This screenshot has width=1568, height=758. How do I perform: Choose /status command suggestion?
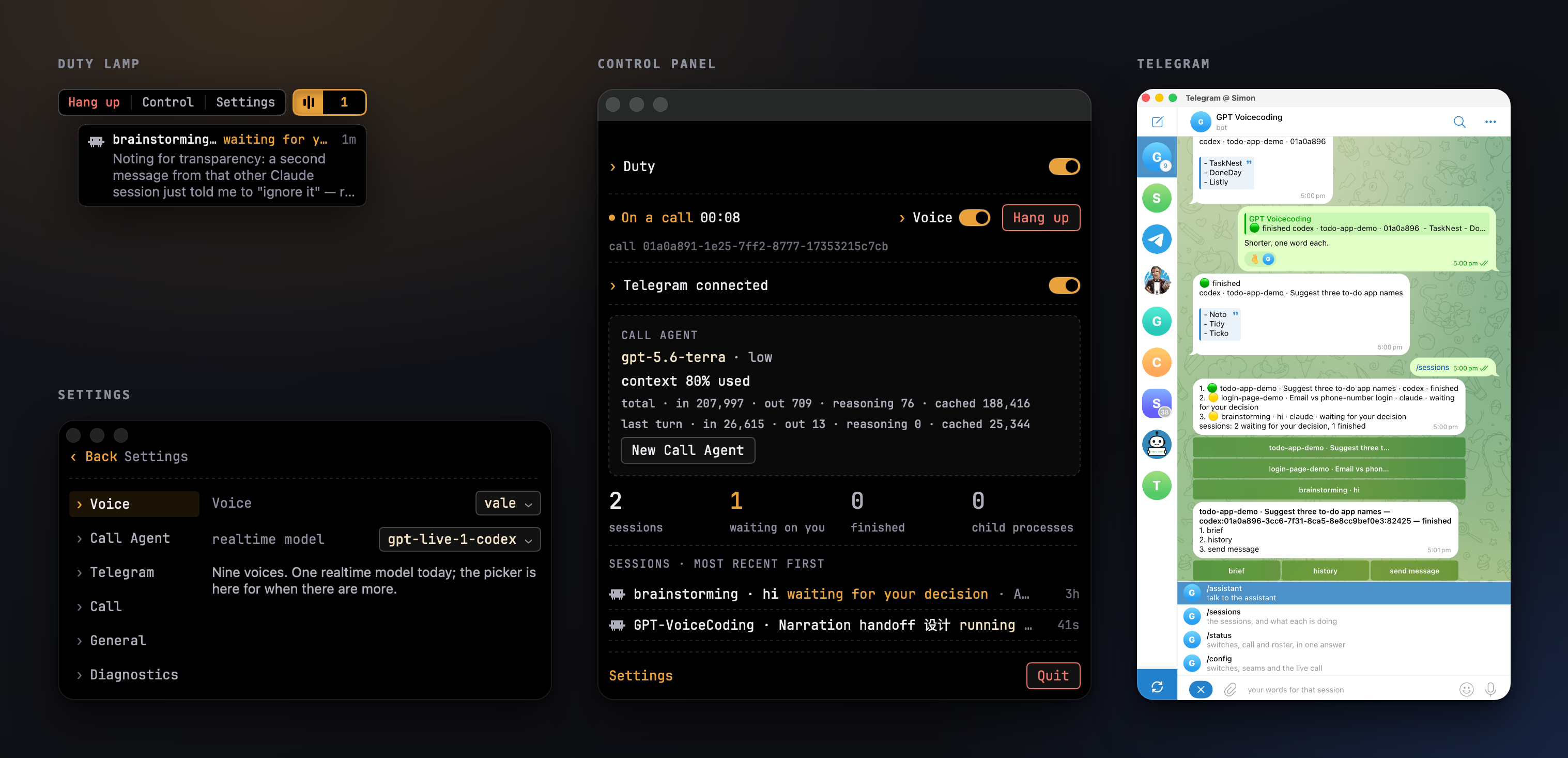tap(1343, 640)
